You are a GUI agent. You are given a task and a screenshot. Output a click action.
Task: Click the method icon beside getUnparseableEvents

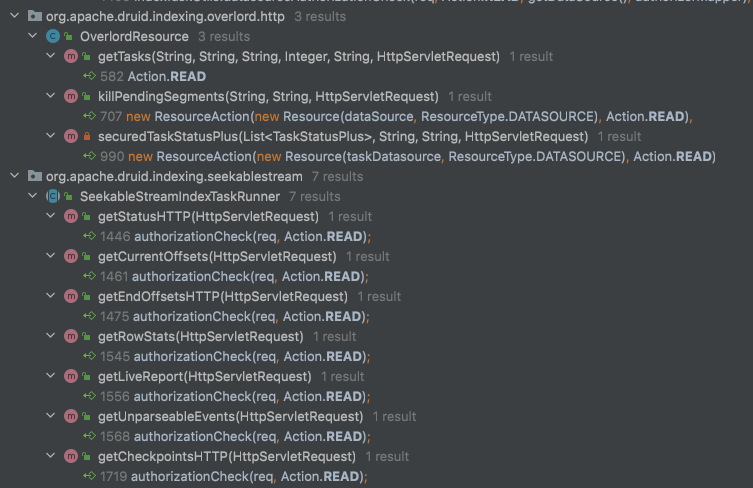click(x=71, y=416)
